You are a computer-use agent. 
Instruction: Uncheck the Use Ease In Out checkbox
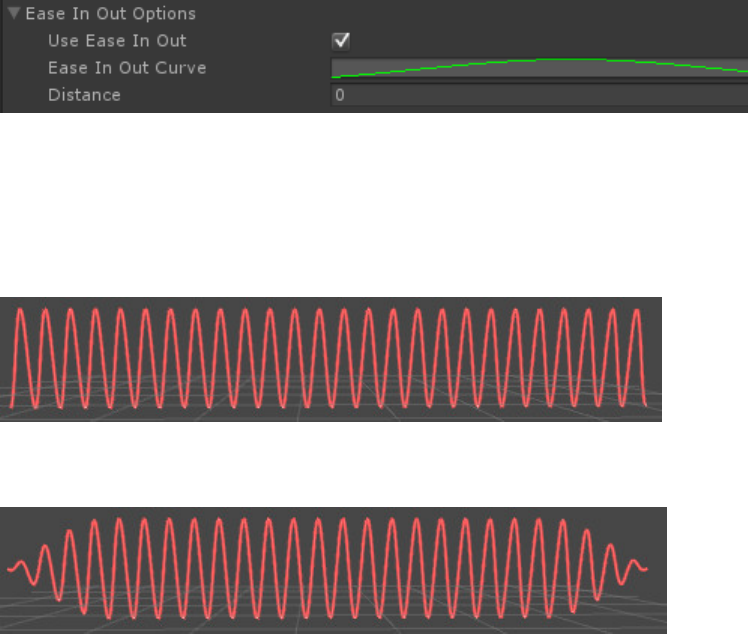341,41
